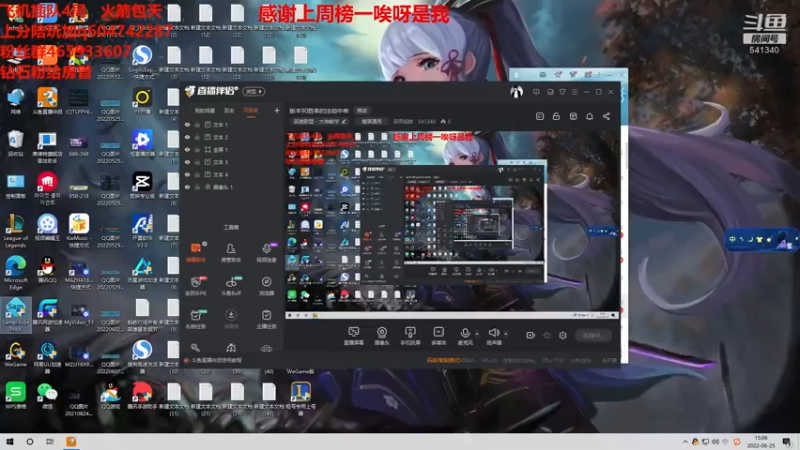Click the layout grid icon above preview
This screenshot has width=800, height=450.
pyautogui.click(x=573, y=116)
